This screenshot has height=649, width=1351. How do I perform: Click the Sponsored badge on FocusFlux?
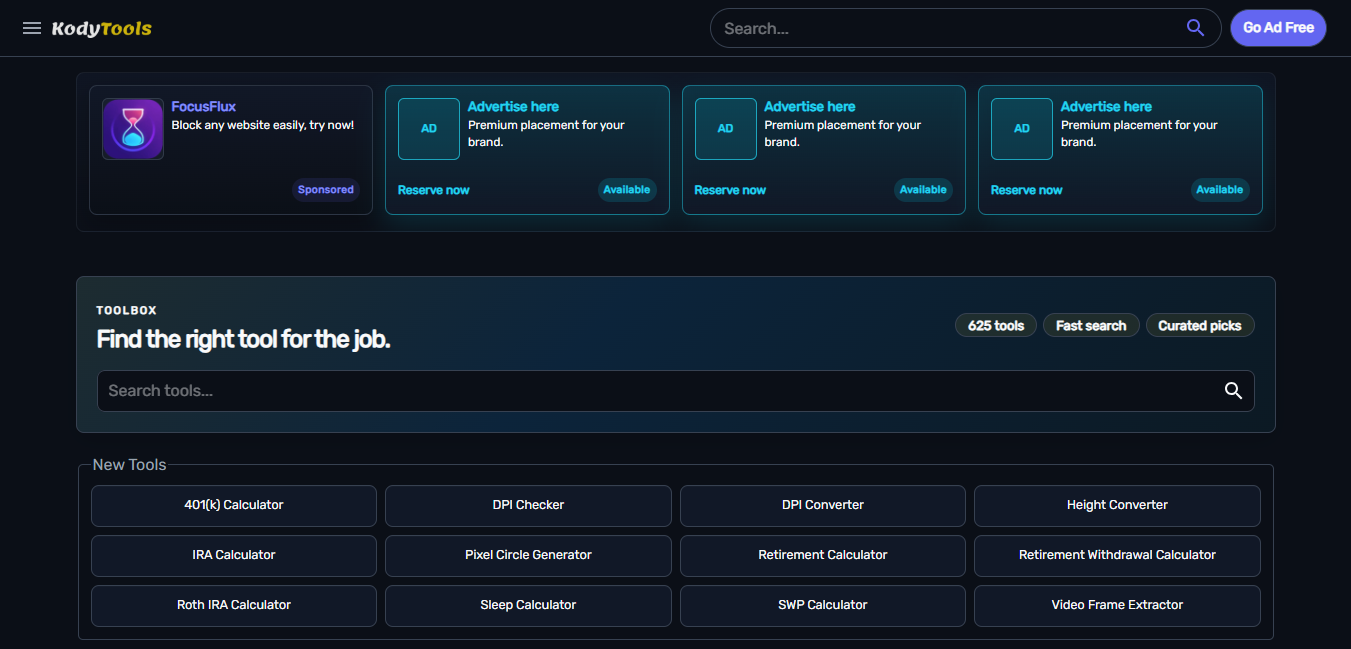point(326,190)
